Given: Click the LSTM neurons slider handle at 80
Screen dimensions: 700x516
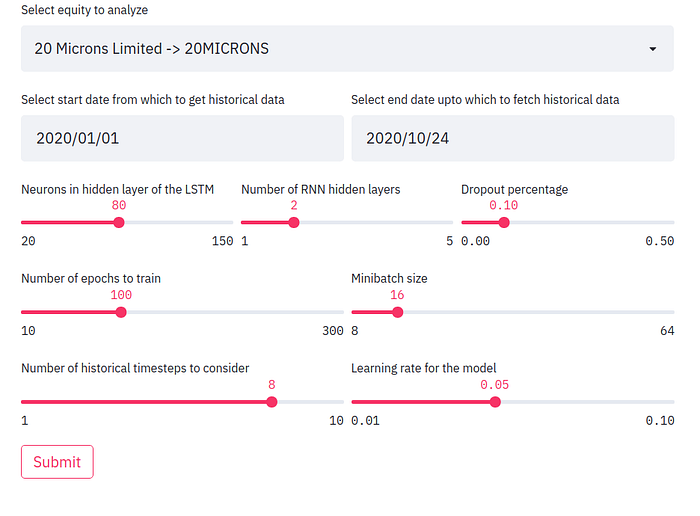Looking at the screenshot, I should point(119,222).
